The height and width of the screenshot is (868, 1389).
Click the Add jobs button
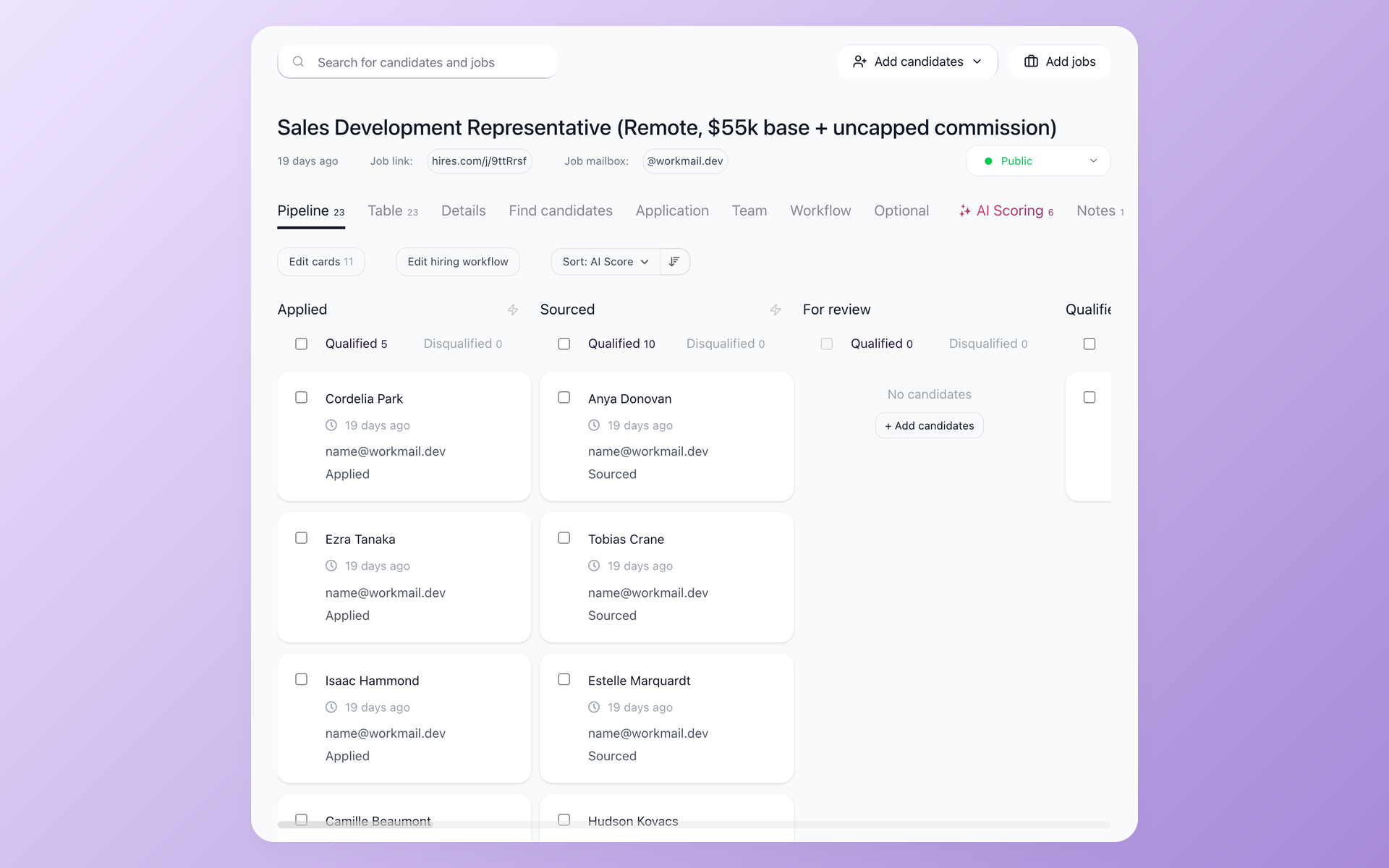point(1060,61)
